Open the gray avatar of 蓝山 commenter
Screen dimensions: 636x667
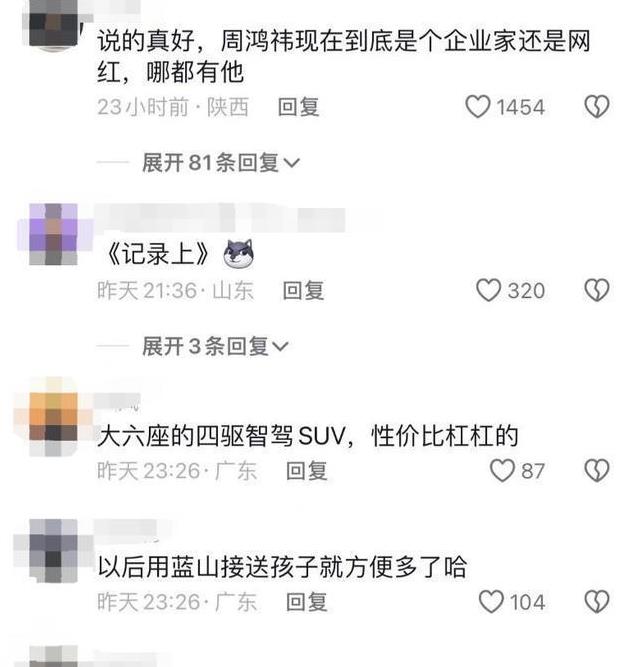click(54, 551)
